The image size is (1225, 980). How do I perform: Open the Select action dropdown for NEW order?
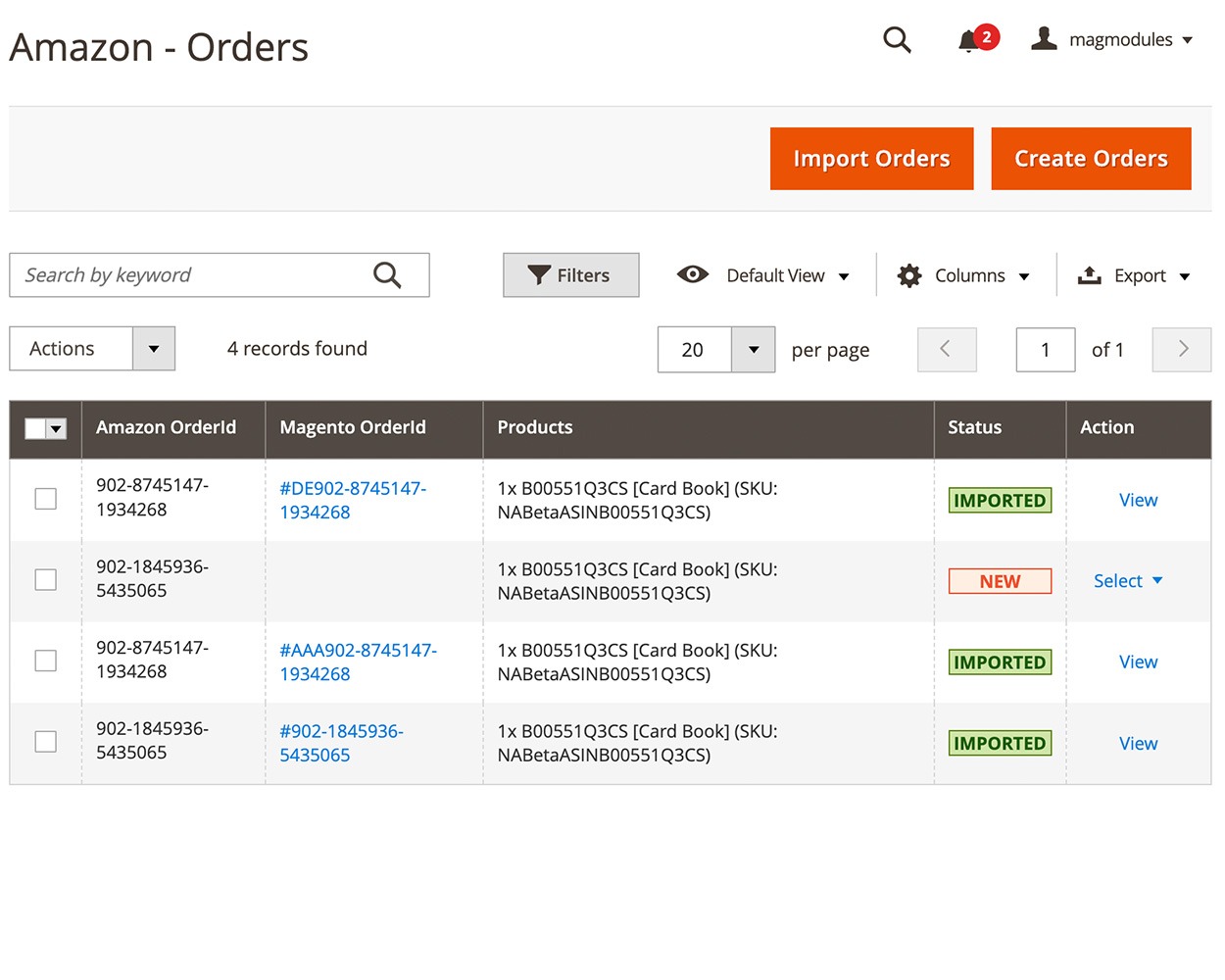(x=1127, y=581)
